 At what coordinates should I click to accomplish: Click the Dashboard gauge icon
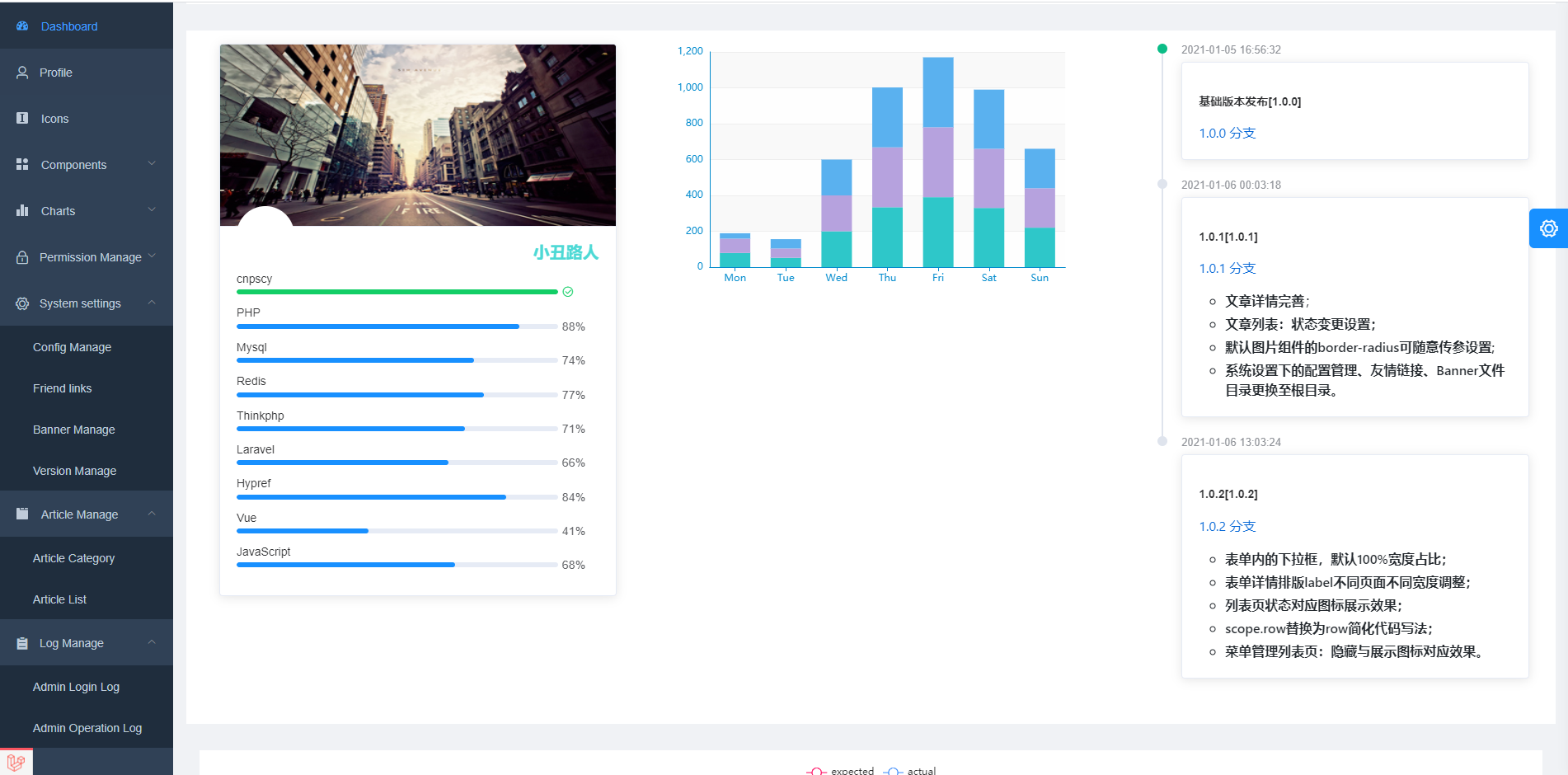click(22, 26)
